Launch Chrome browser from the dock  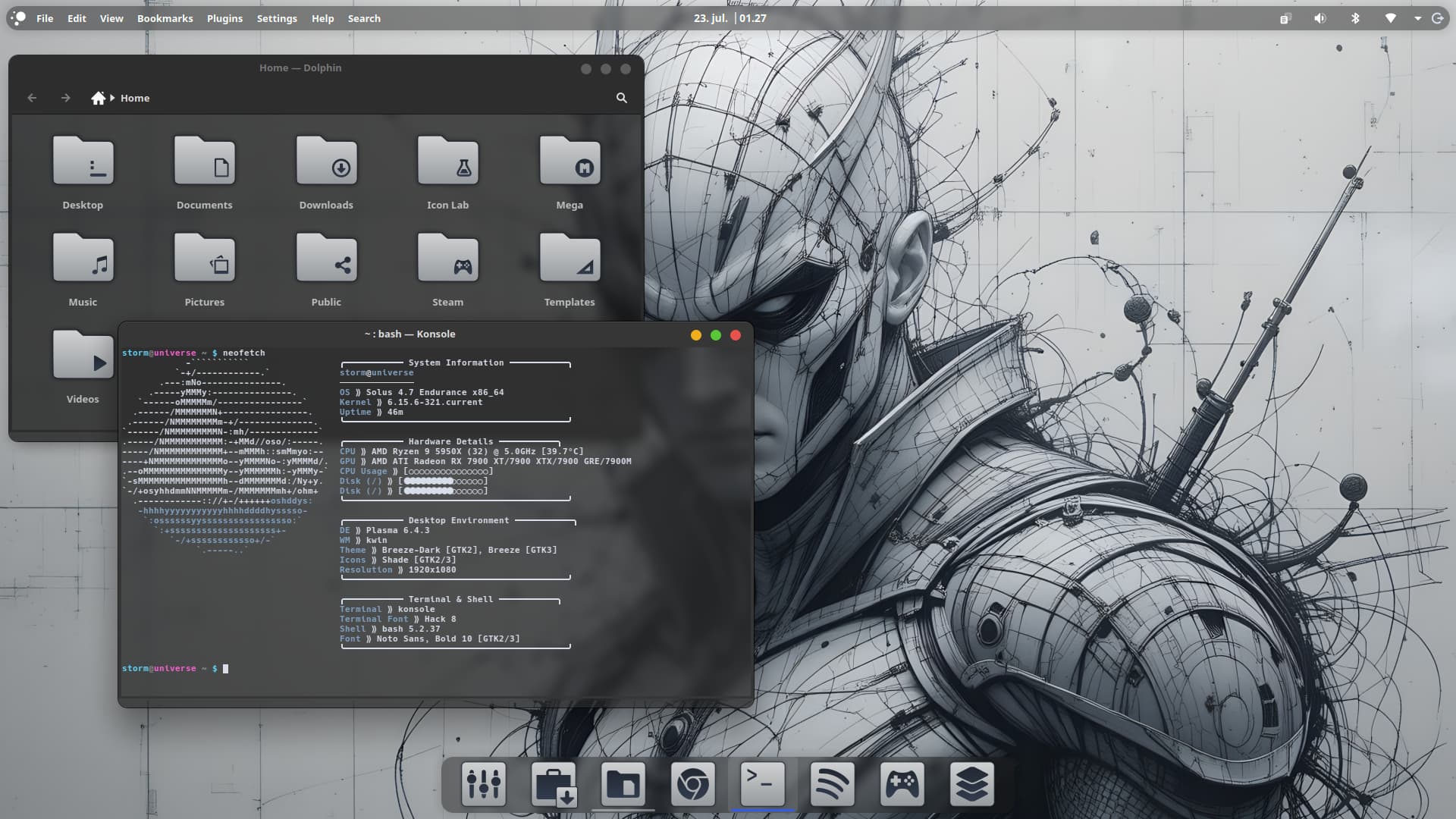pyautogui.click(x=693, y=783)
